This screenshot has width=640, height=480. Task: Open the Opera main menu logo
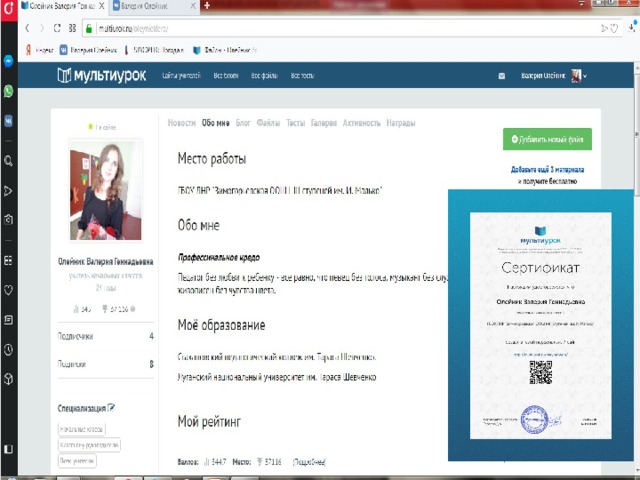tap(9, 8)
